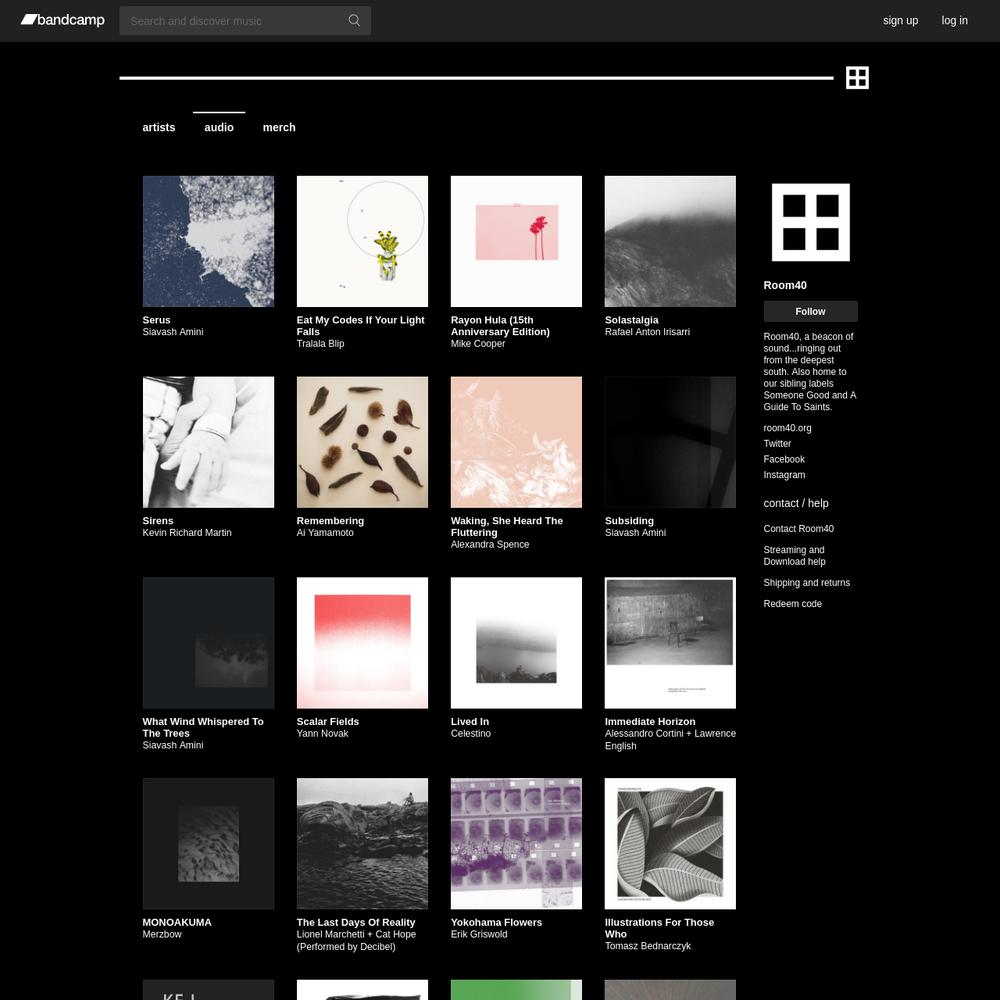The image size is (1000, 1000).
Task: Focus the search and discover music field
Action: 245,20
